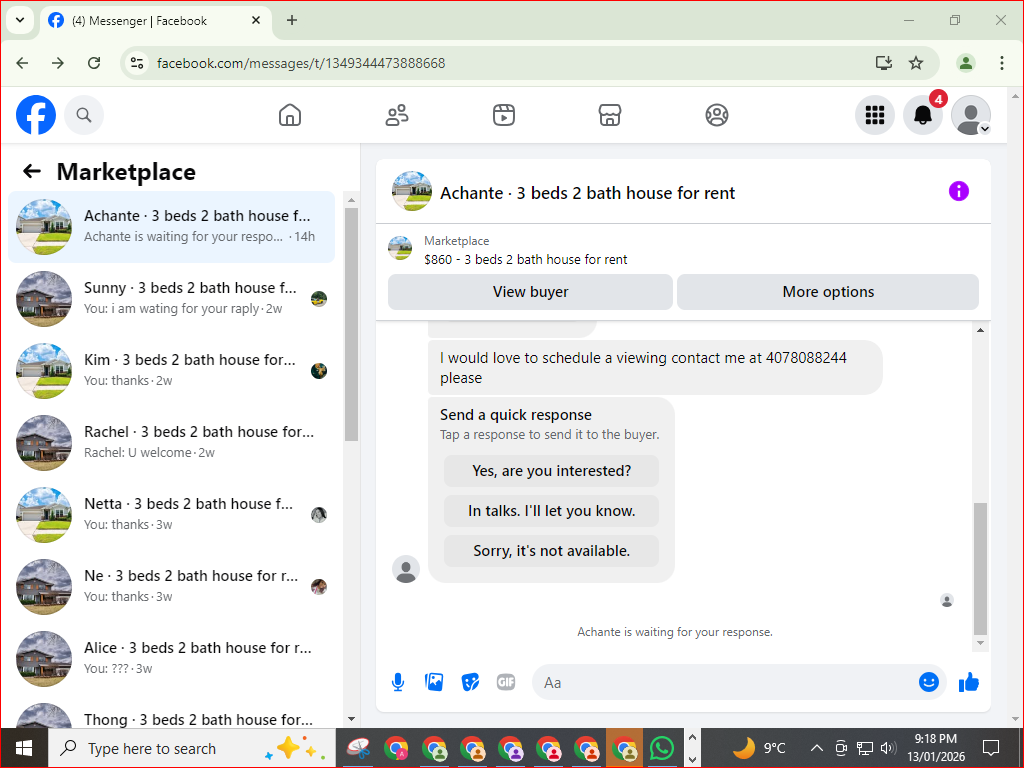Go to the Home feed icon
1024x768 pixels.
pyautogui.click(x=290, y=115)
